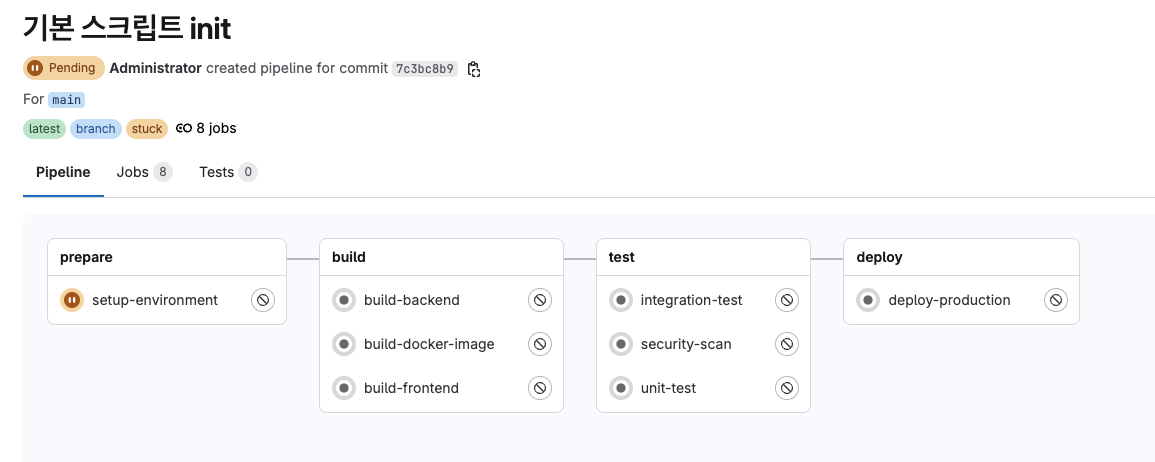Cancel the integration-test job
Screen dimensions: 1155x462
click(787, 300)
